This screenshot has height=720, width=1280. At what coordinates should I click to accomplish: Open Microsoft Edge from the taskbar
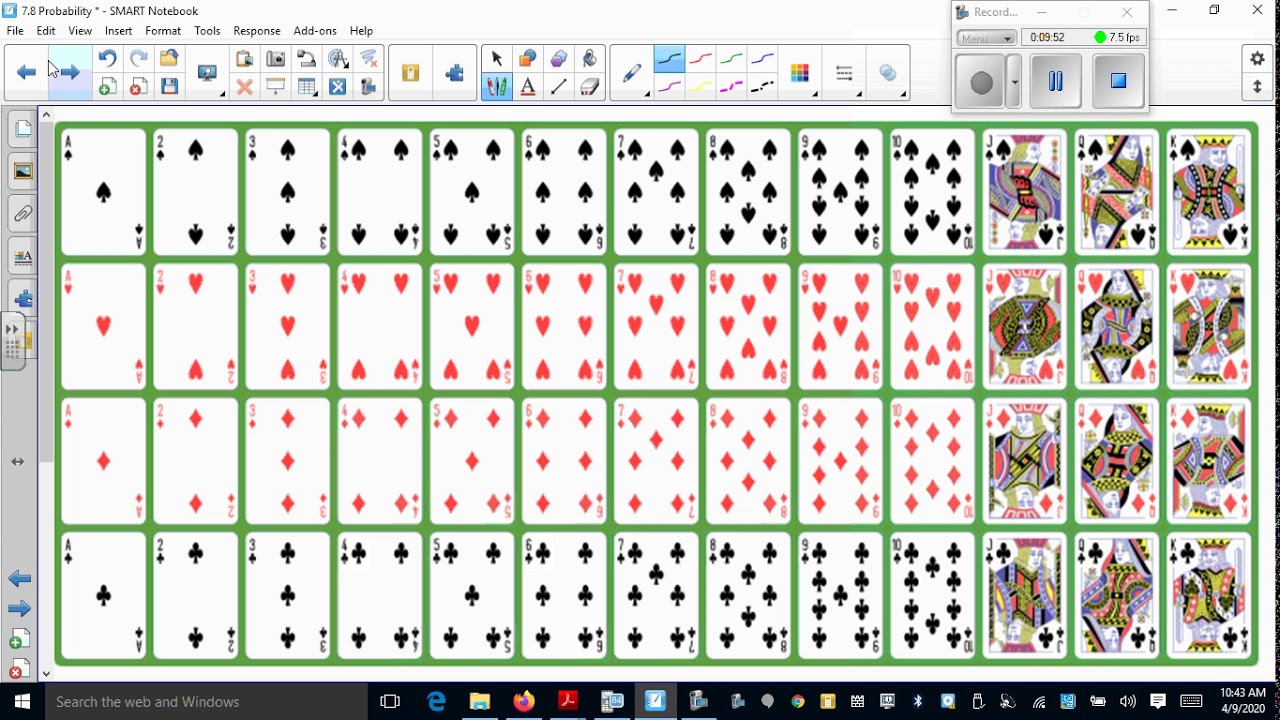click(x=437, y=701)
